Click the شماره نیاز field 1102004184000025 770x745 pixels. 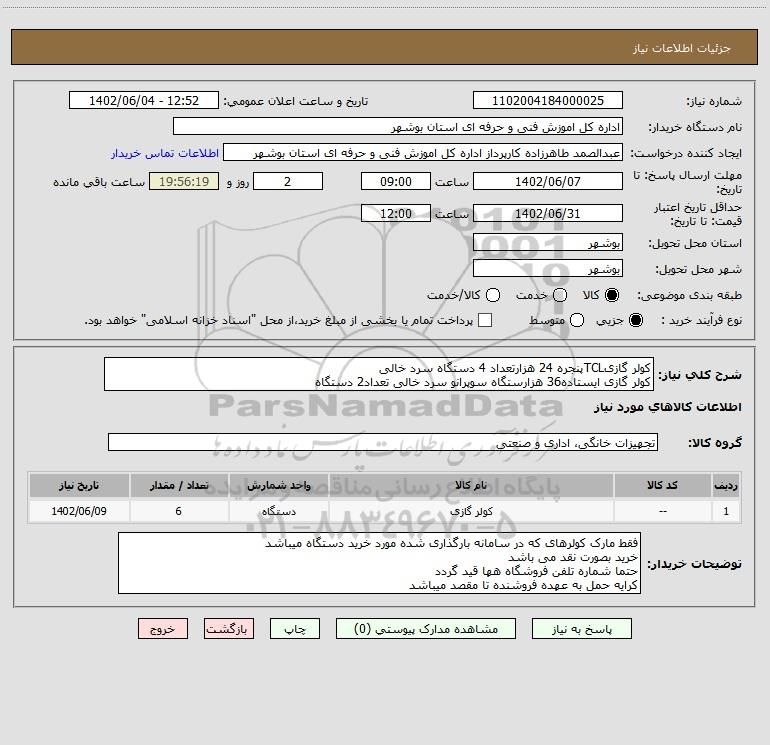point(548,101)
